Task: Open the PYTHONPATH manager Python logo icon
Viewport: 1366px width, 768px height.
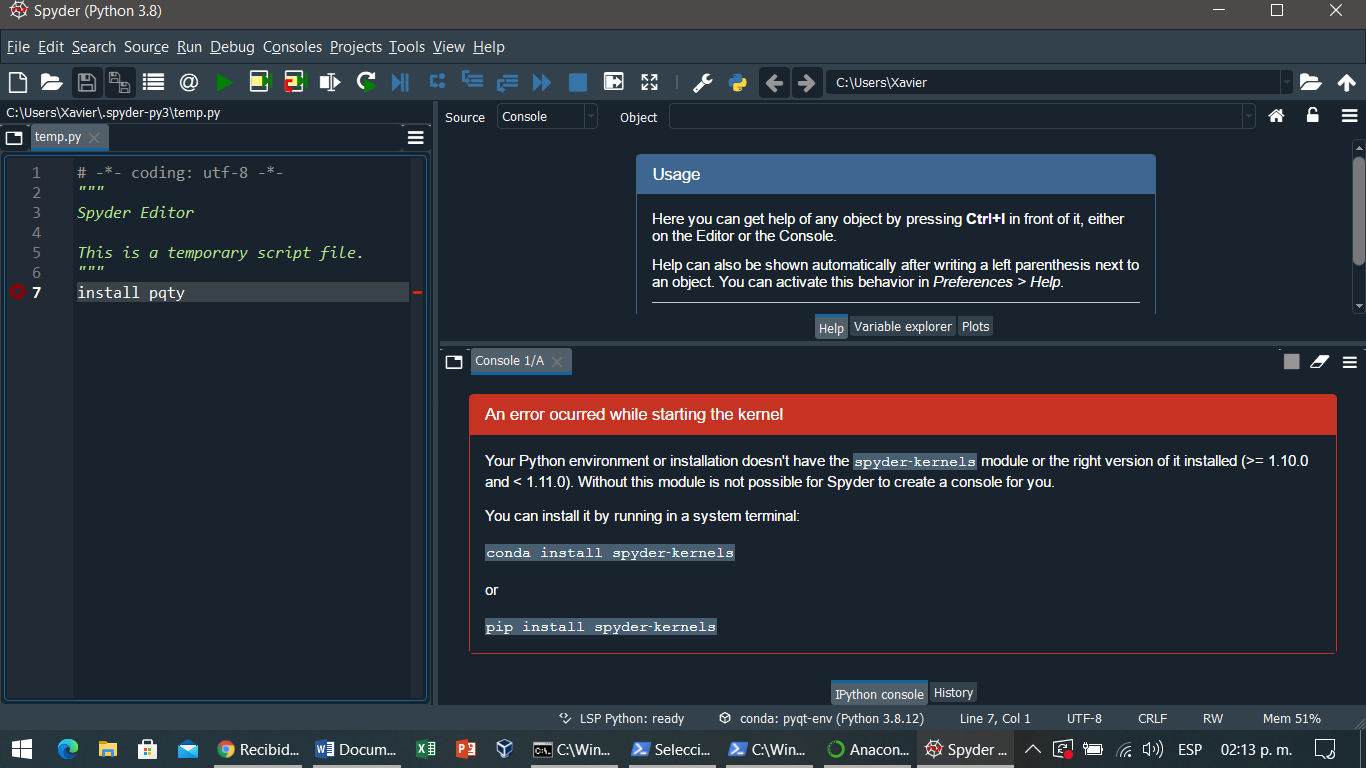Action: (738, 82)
